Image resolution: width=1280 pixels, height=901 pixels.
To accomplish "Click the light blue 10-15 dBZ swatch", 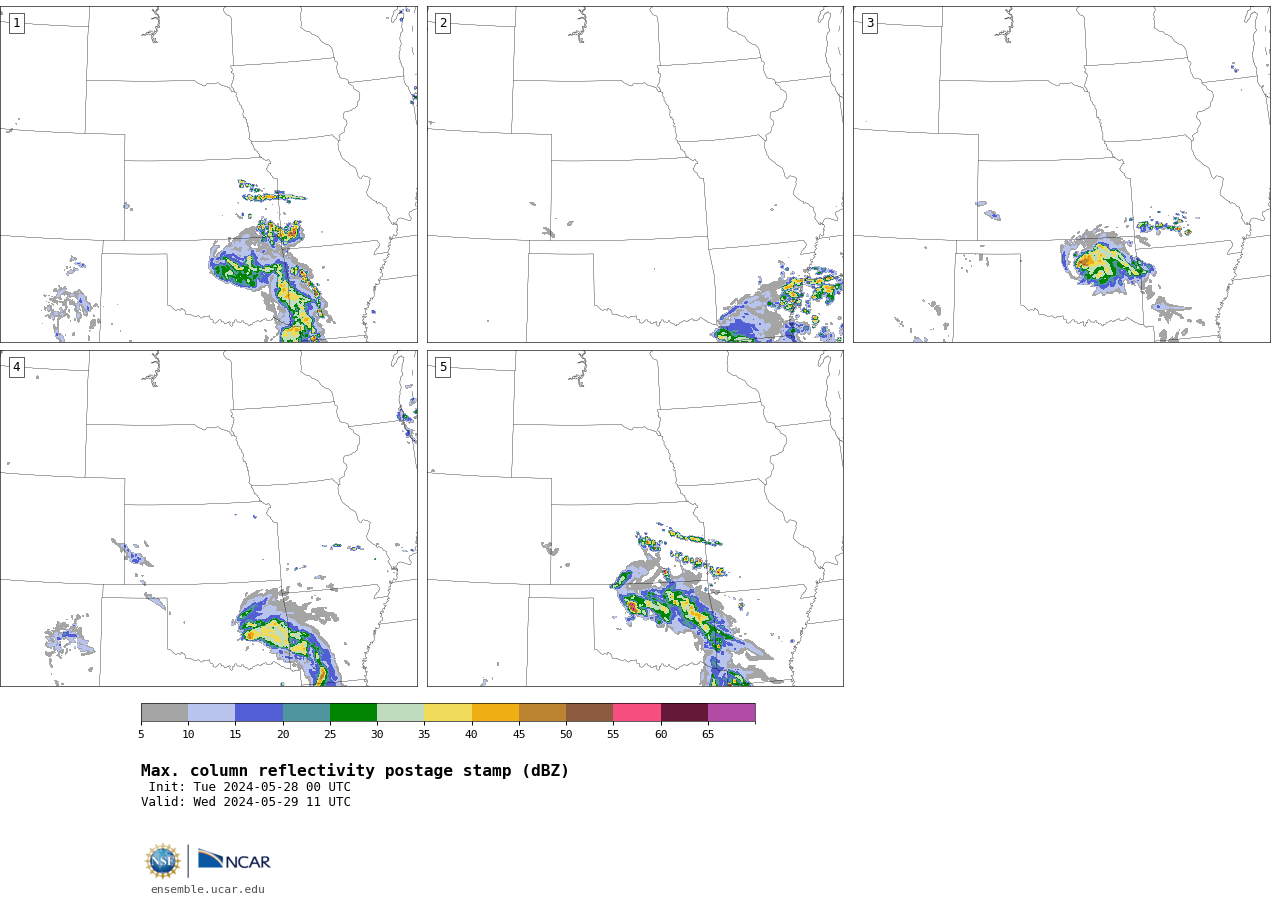I will click(211, 713).
